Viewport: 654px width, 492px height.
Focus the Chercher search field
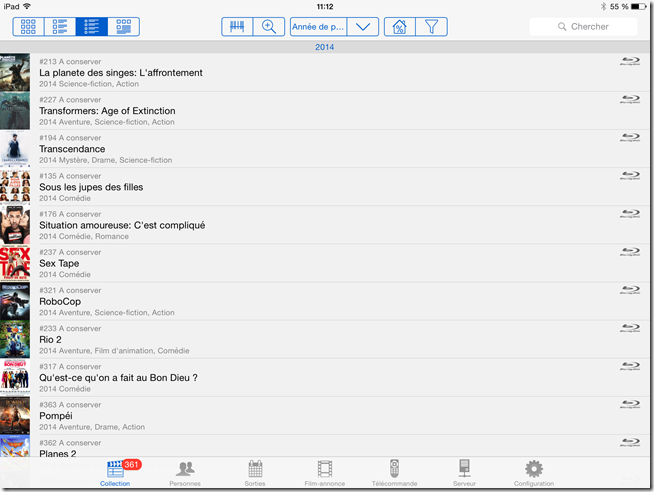[583, 27]
